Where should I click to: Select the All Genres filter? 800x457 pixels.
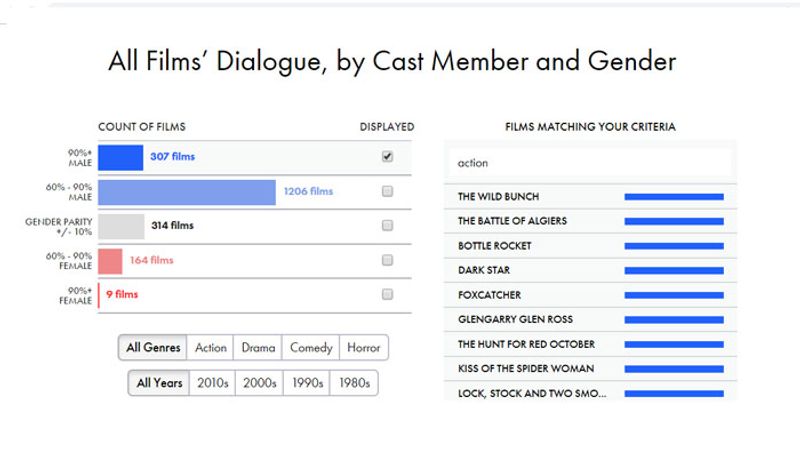click(153, 348)
